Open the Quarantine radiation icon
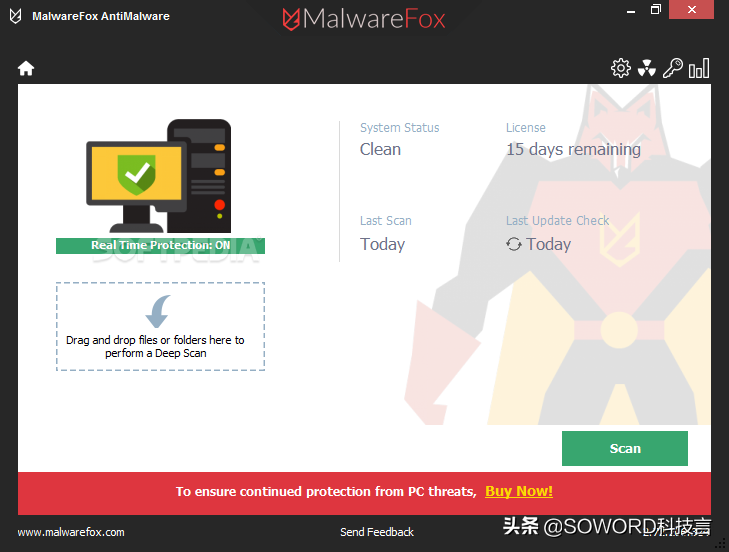The width and height of the screenshot is (729, 552). pos(647,68)
